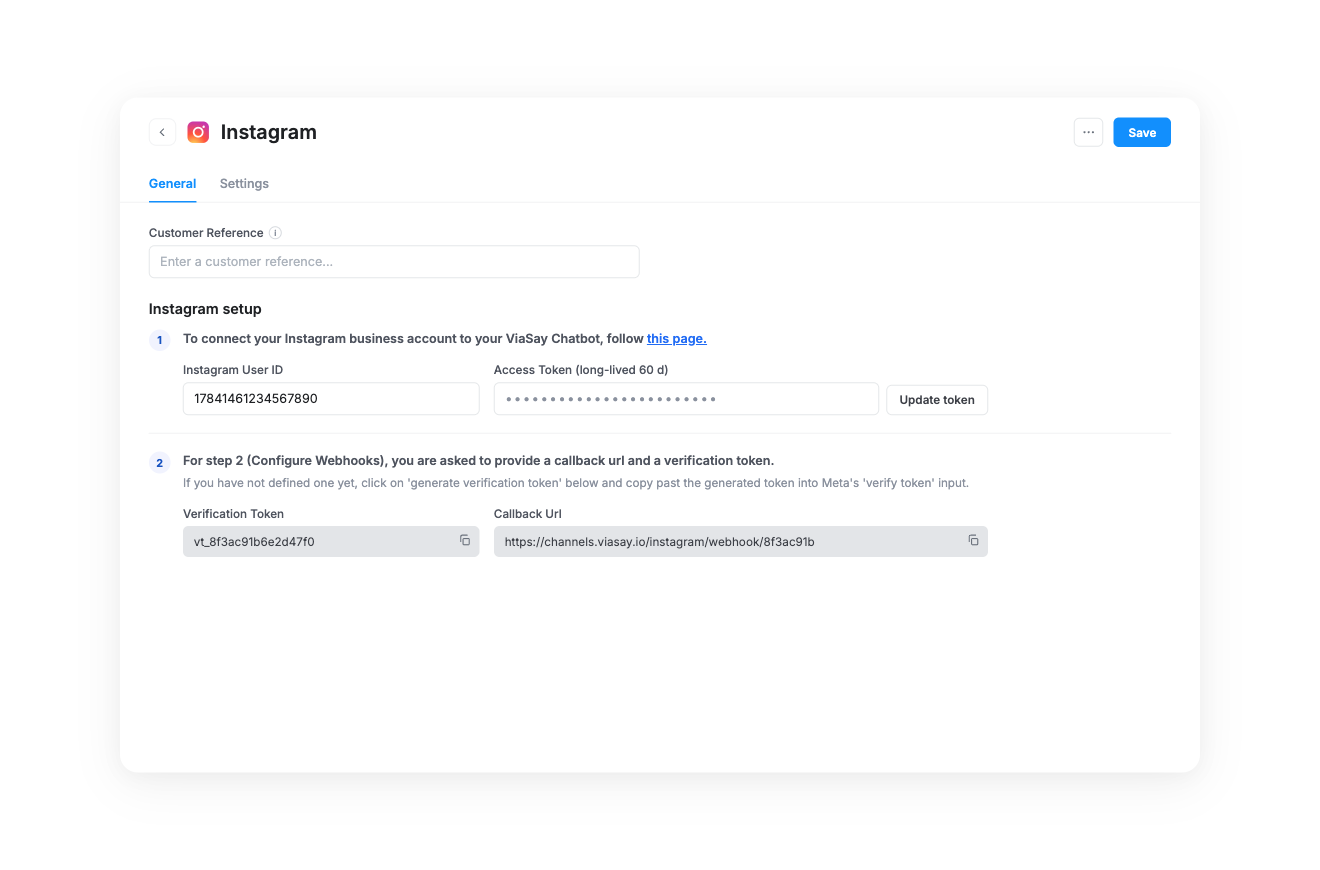Click the 'Access Token (long-lived 60 d)' label
1320x870 pixels.
pos(581,370)
